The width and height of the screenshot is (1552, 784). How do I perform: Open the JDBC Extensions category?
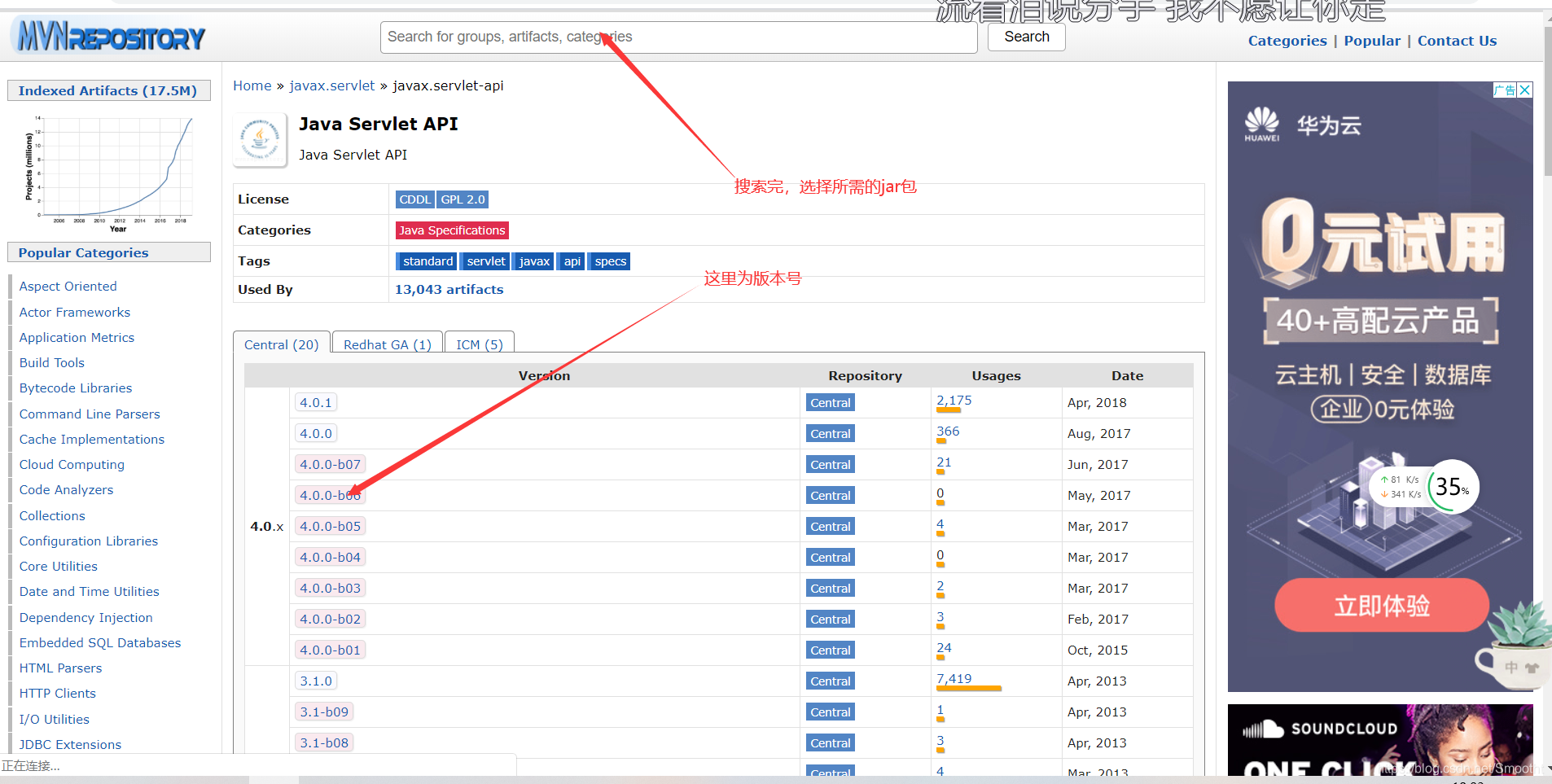(x=70, y=745)
